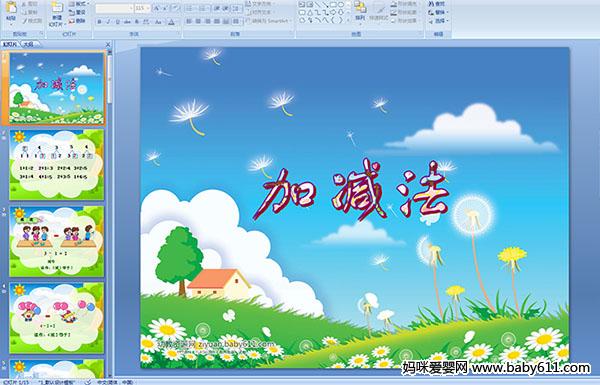Viewport: 600px width, 385px height.
Task: Click the Font Color (A) icon
Action: [x=171, y=22]
